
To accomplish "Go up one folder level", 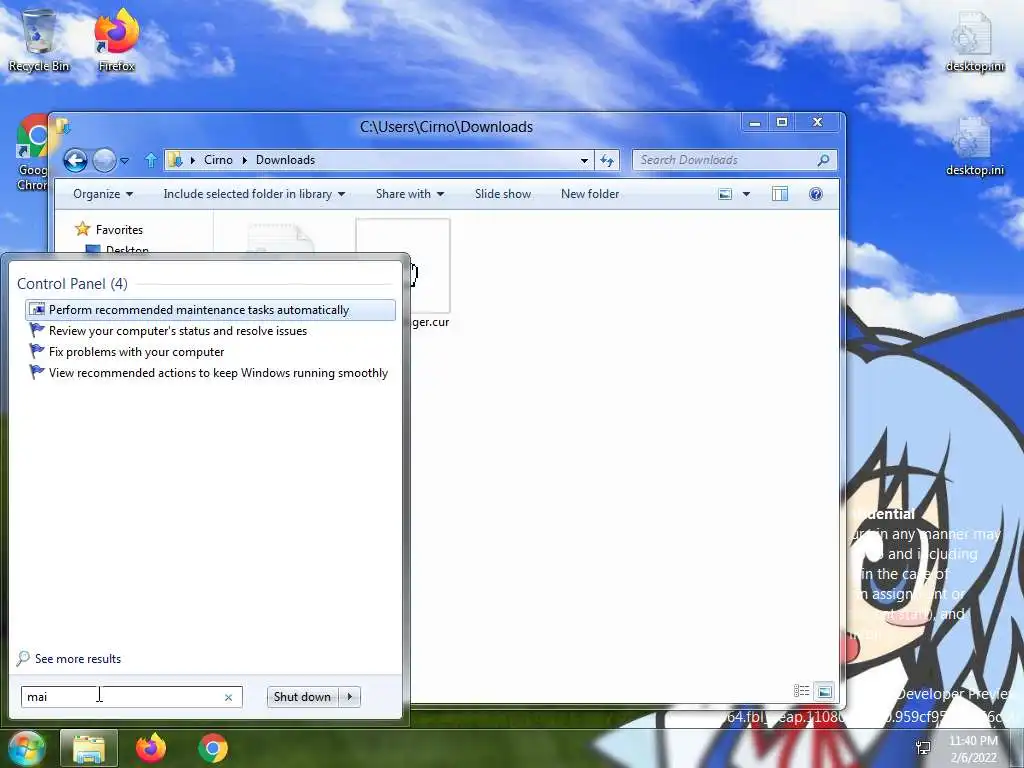I will point(151,160).
